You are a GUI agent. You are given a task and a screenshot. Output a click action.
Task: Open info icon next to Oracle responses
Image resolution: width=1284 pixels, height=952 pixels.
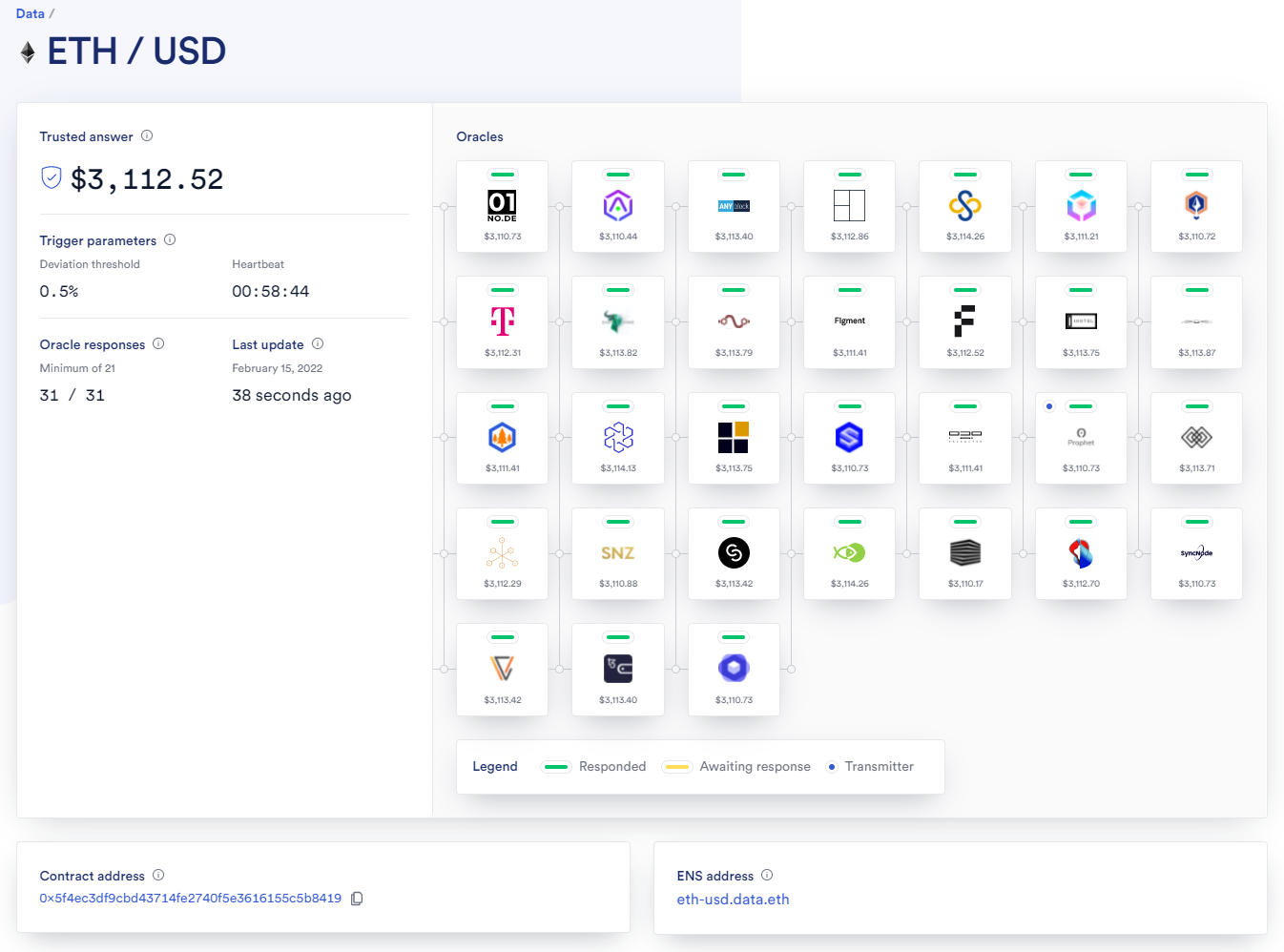coord(158,343)
